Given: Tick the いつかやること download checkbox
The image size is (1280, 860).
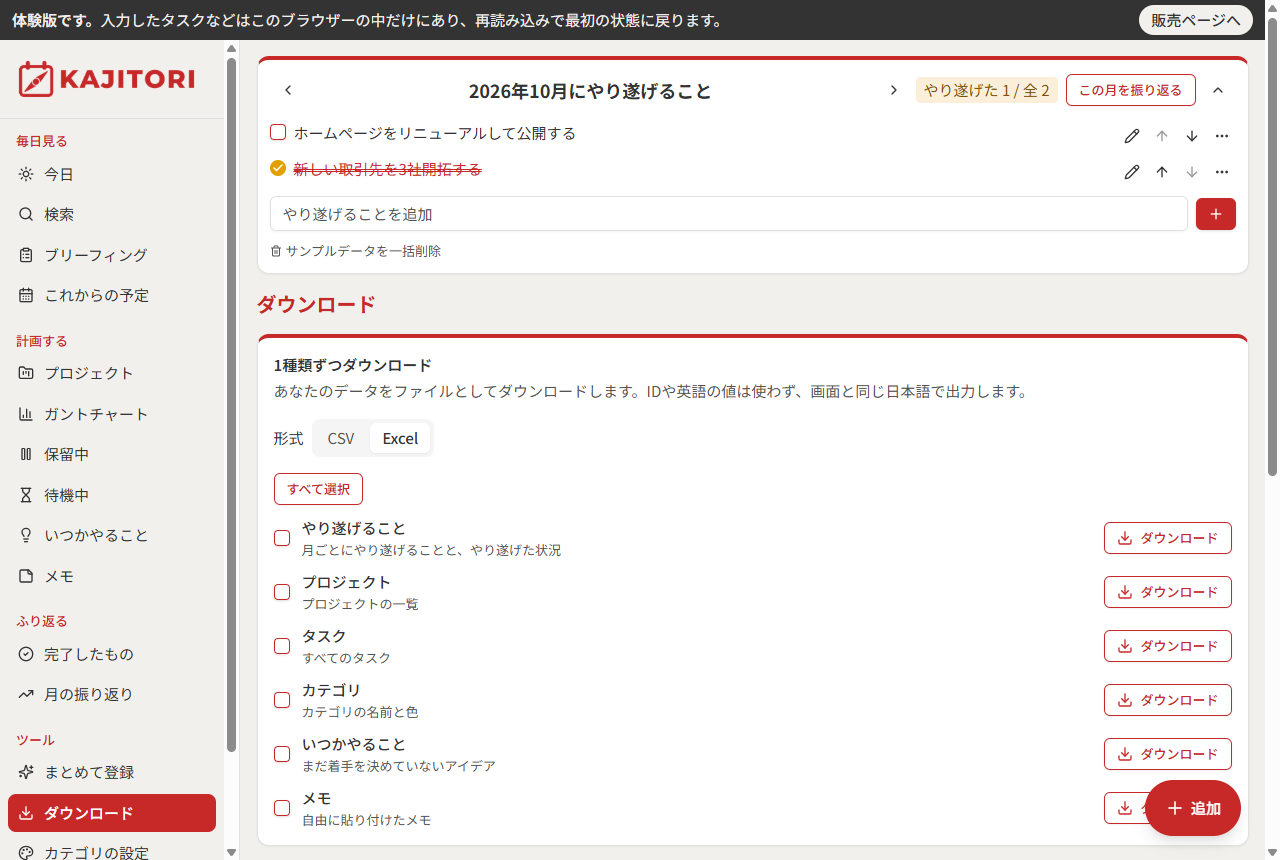Looking at the screenshot, I should 282,754.
